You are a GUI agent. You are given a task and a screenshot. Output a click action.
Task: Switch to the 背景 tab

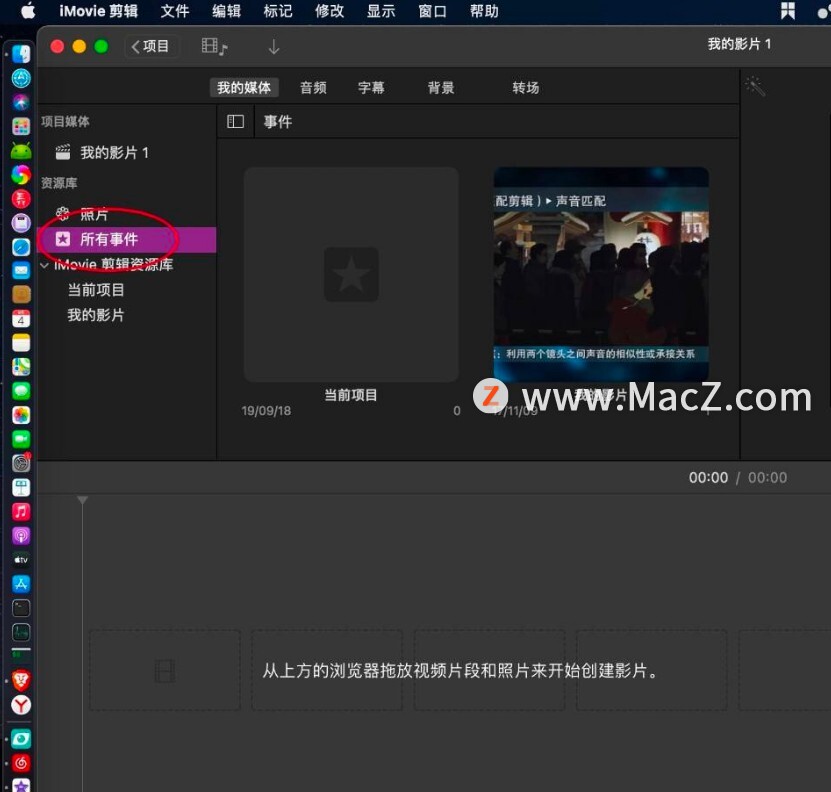click(x=441, y=87)
